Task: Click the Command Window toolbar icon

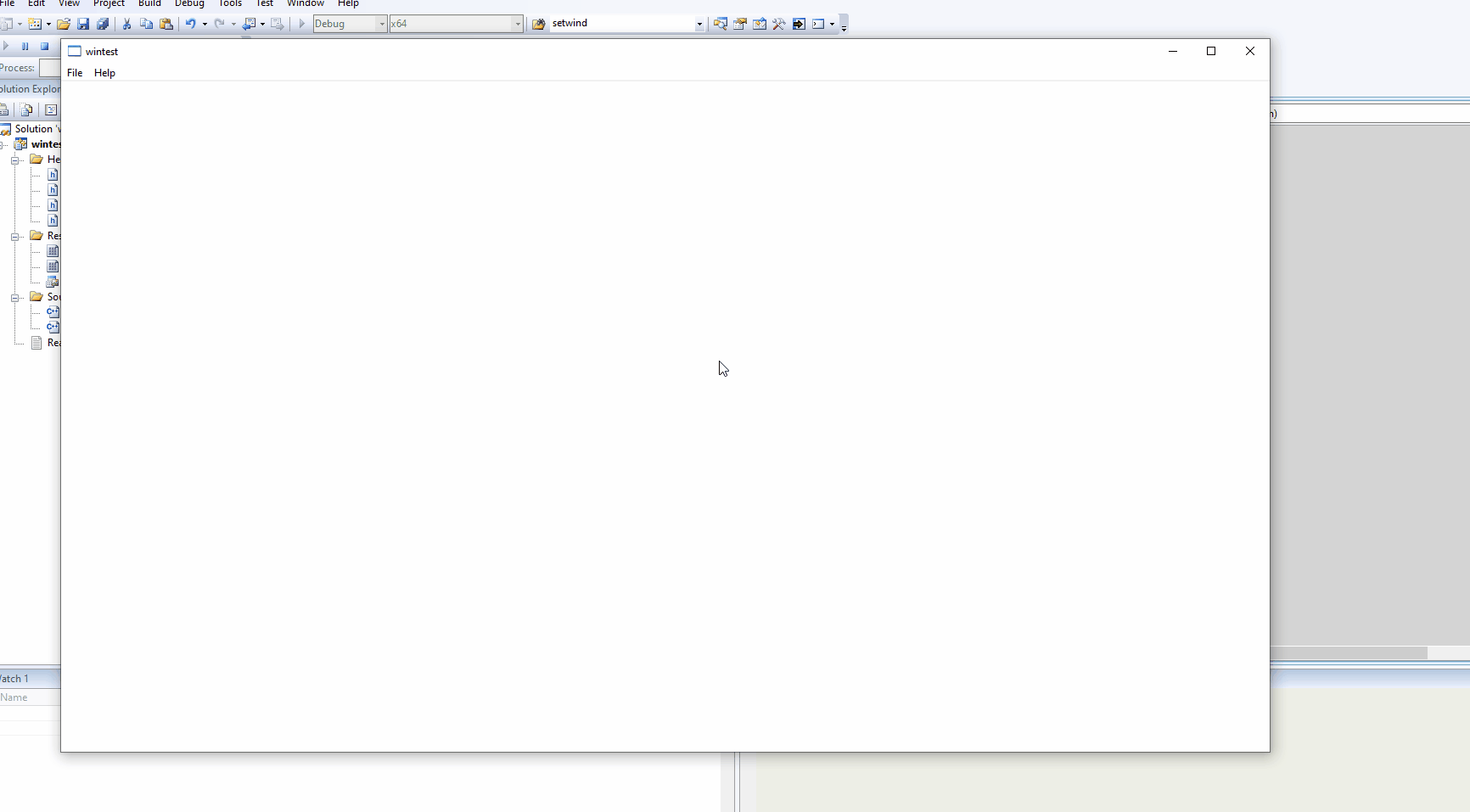Action: pyautogui.click(x=818, y=24)
